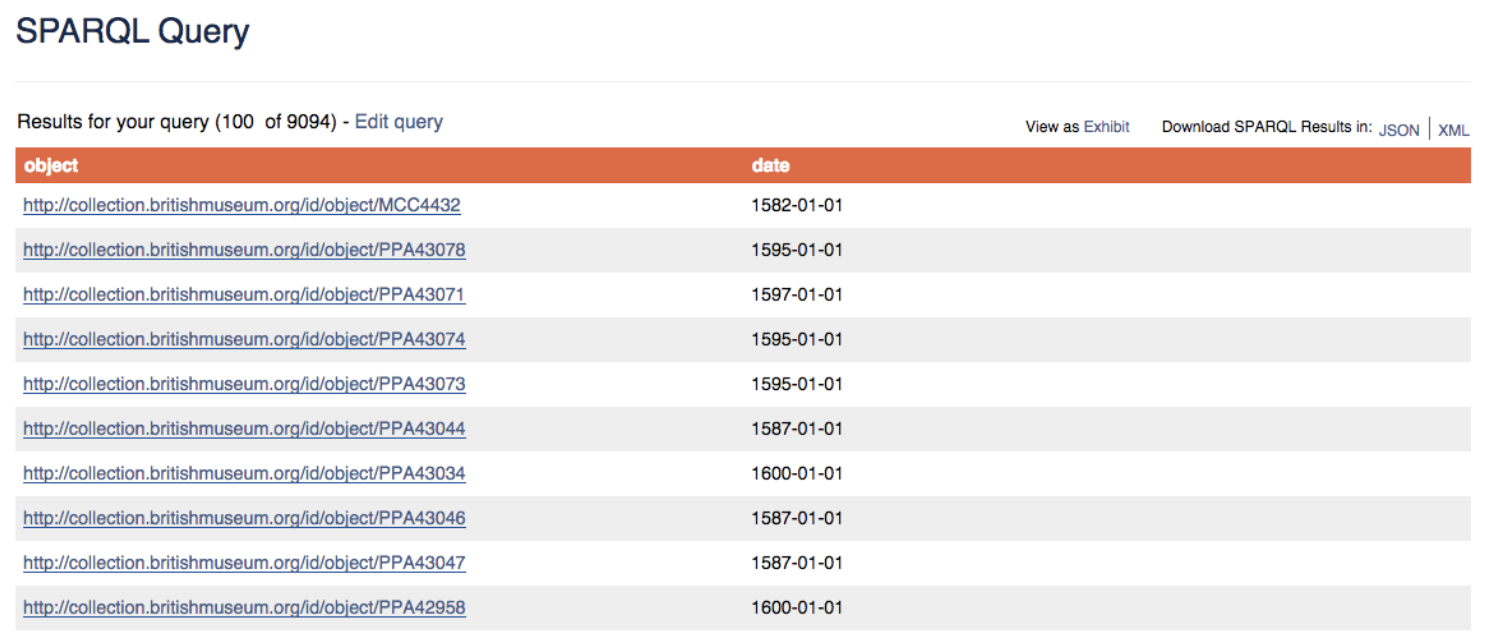This screenshot has width=1500, height=642.
Task: Open object MCC4432 link
Action: (241, 206)
